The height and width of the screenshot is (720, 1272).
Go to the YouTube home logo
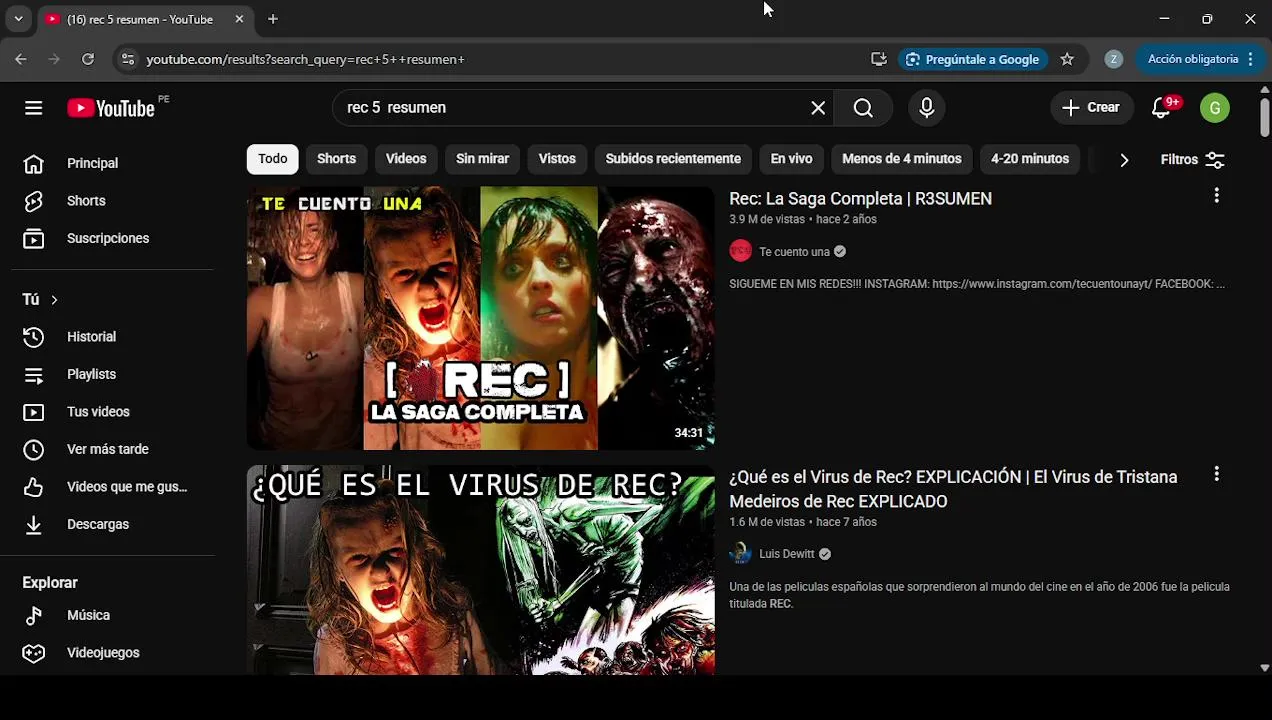coord(111,108)
